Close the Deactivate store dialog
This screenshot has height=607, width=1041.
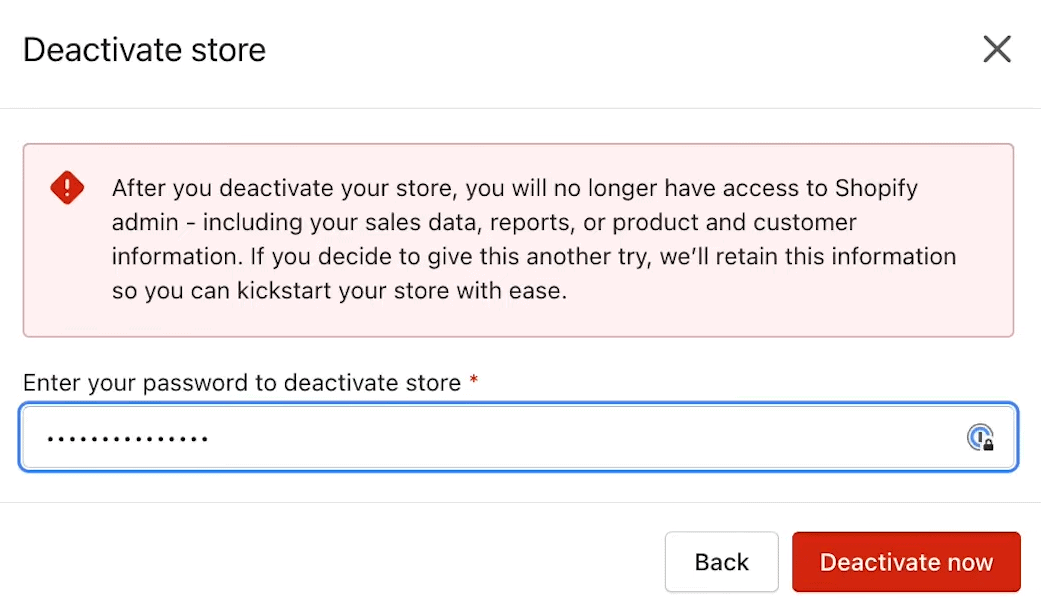pos(997,49)
